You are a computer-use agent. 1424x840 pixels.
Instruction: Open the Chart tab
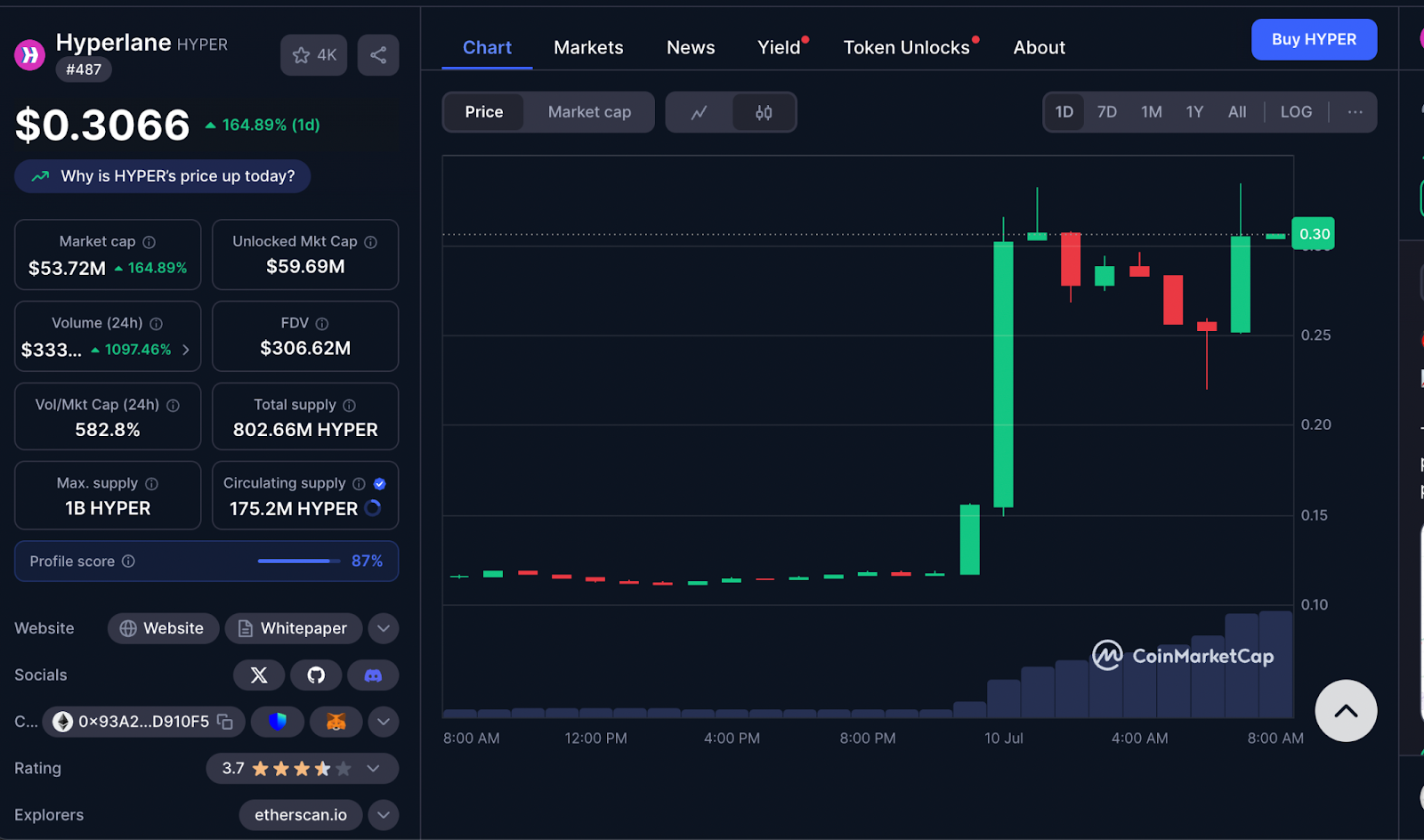point(487,48)
